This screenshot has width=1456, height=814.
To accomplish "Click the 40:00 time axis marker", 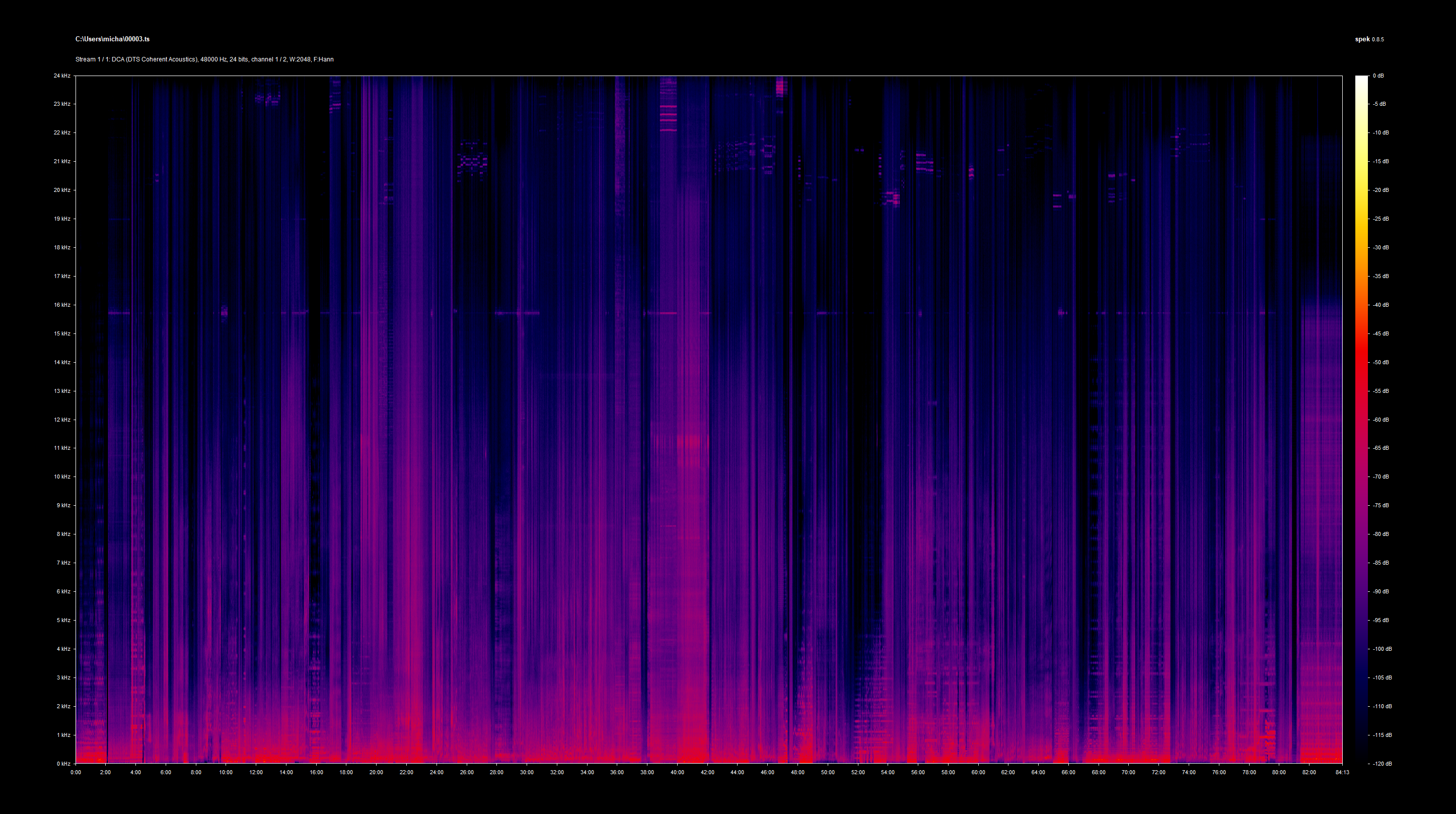I will tap(677, 773).
